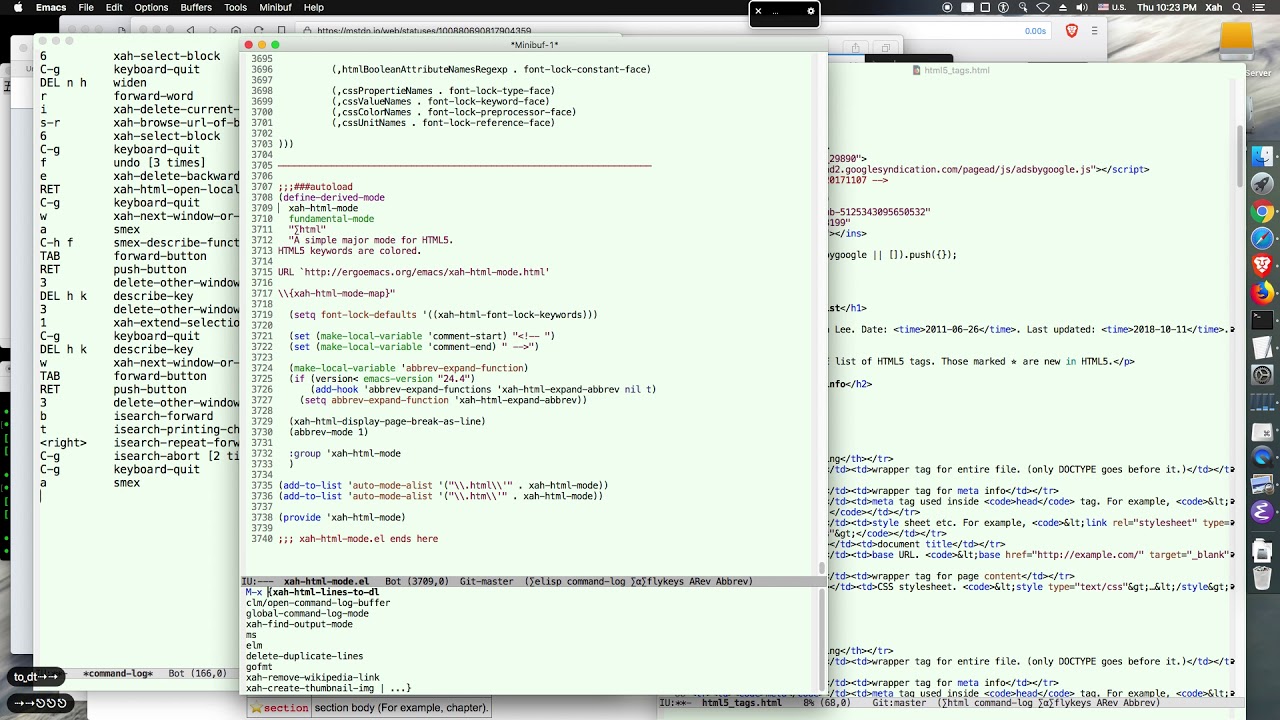Open Launchpad rocket in the Dock

coord(1263,184)
